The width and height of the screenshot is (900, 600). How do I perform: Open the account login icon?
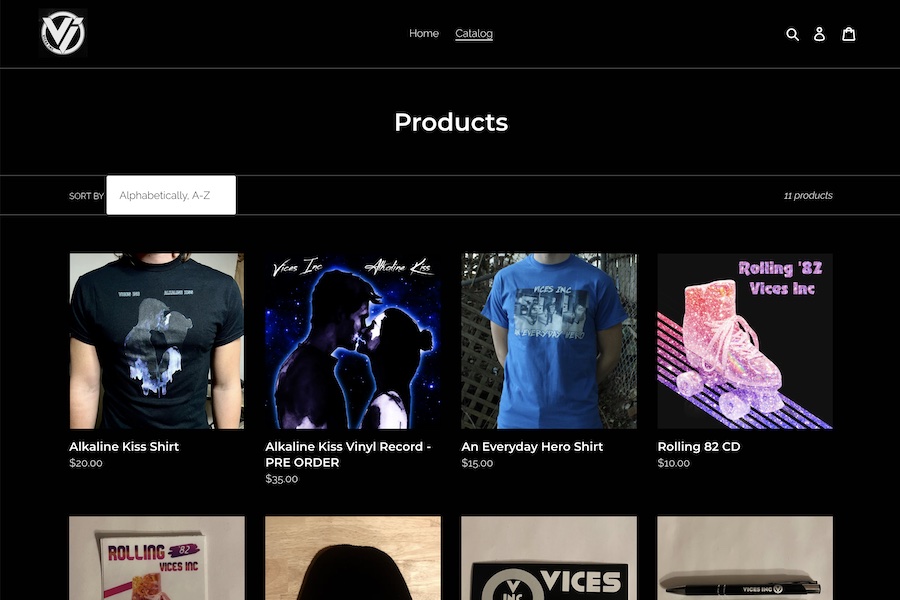[820, 33]
